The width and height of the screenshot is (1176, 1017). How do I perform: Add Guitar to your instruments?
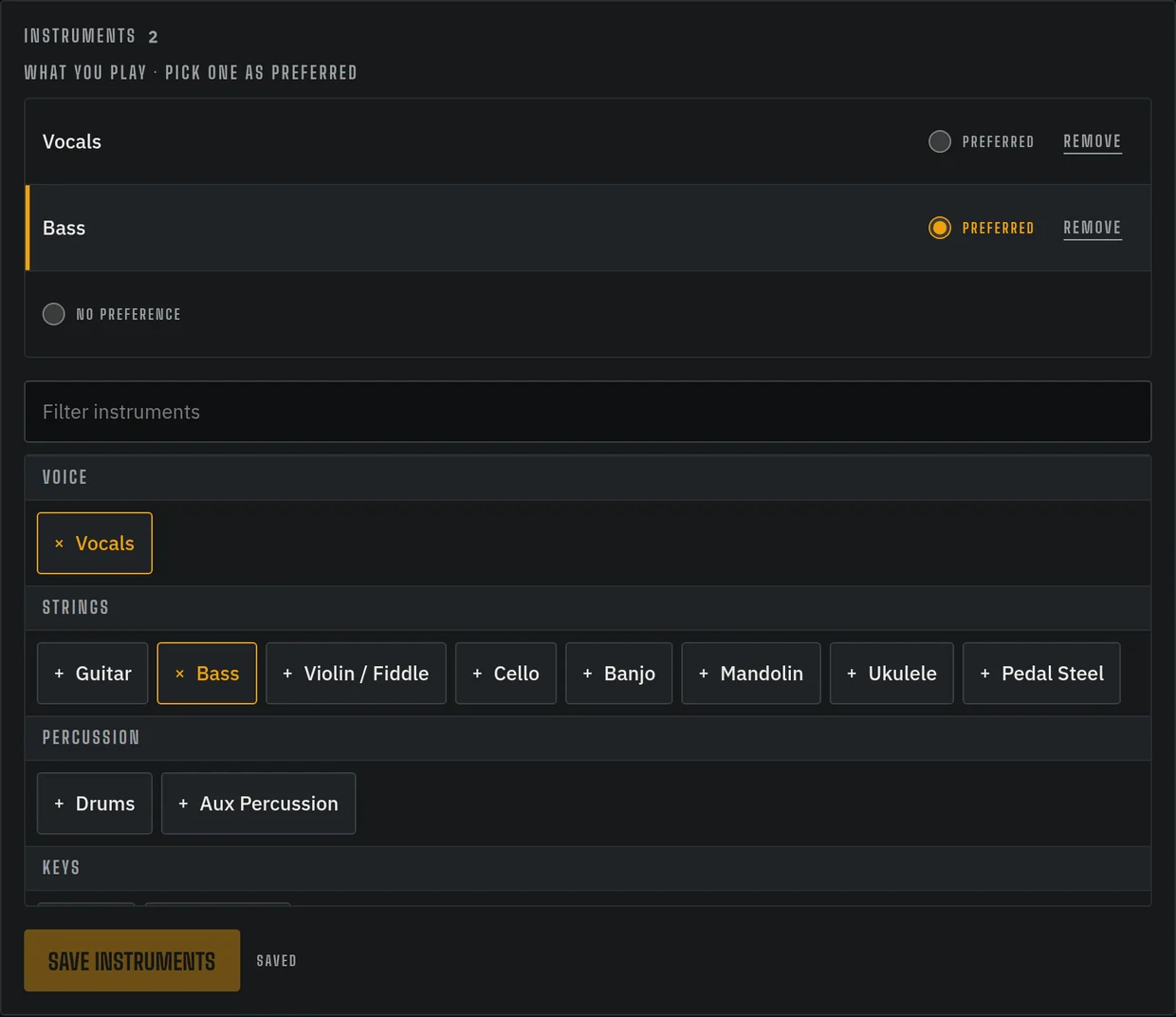click(x=93, y=674)
